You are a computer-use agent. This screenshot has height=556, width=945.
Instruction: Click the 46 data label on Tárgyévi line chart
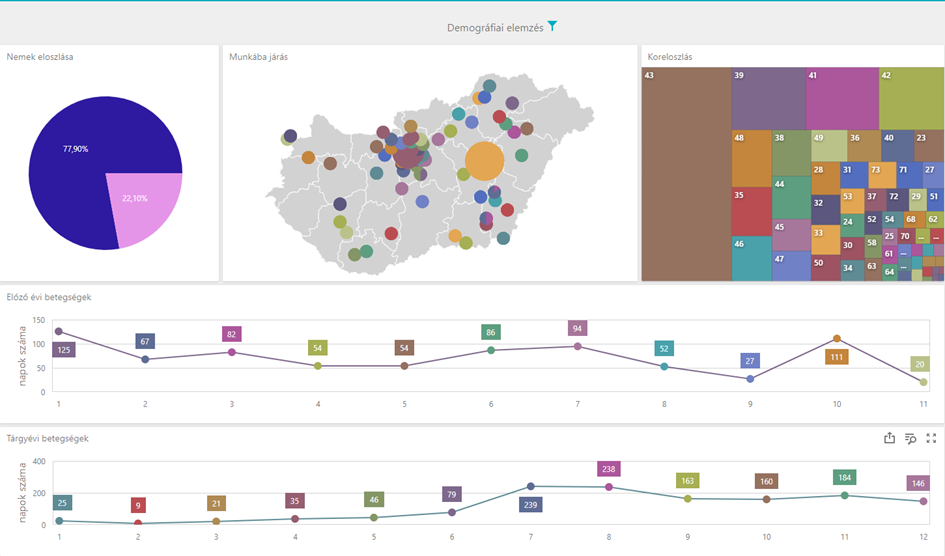[374, 499]
